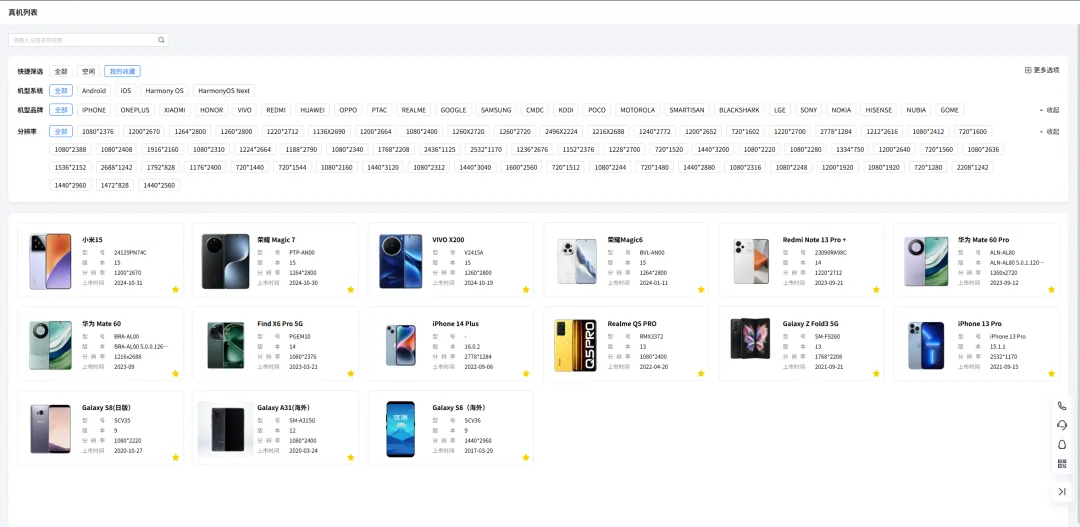This screenshot has height=527, width=1080.
Task: Filter brand by SAMSUNG
Action: [496, 110]
